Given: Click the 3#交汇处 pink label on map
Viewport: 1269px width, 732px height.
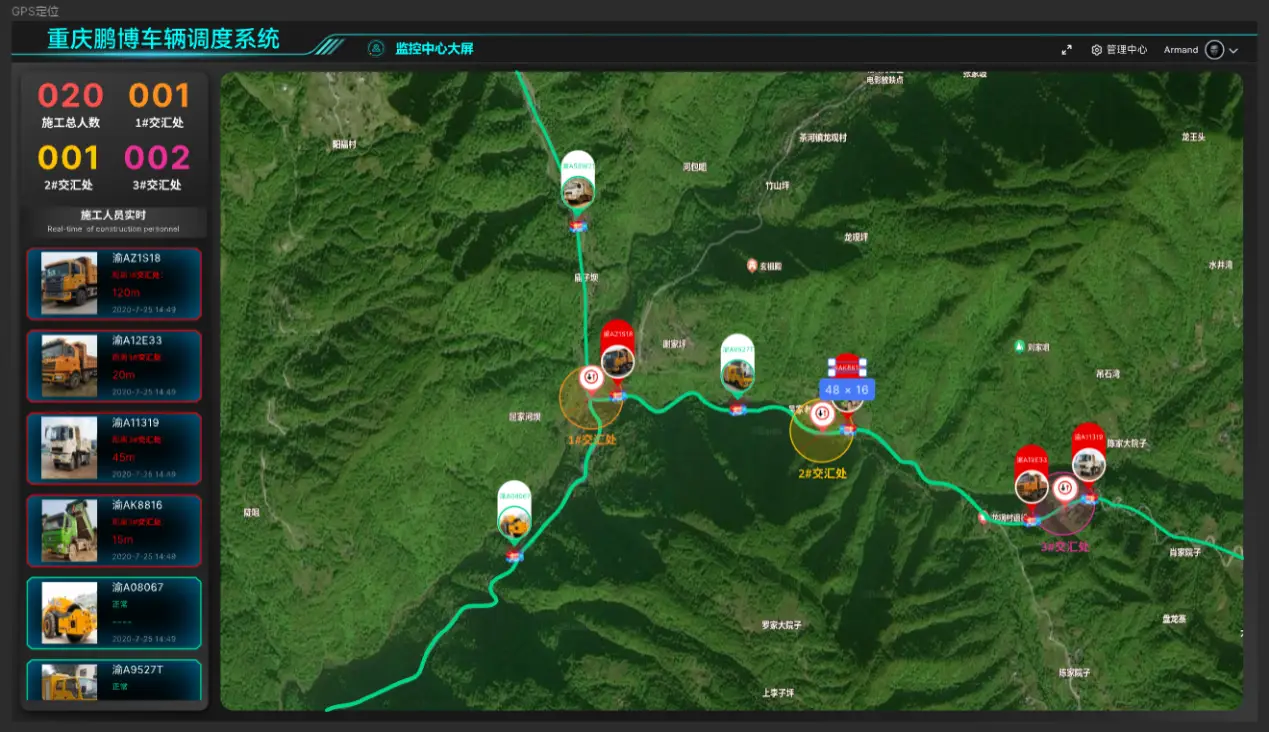Looking at the screenshot, I should 1064,547.
